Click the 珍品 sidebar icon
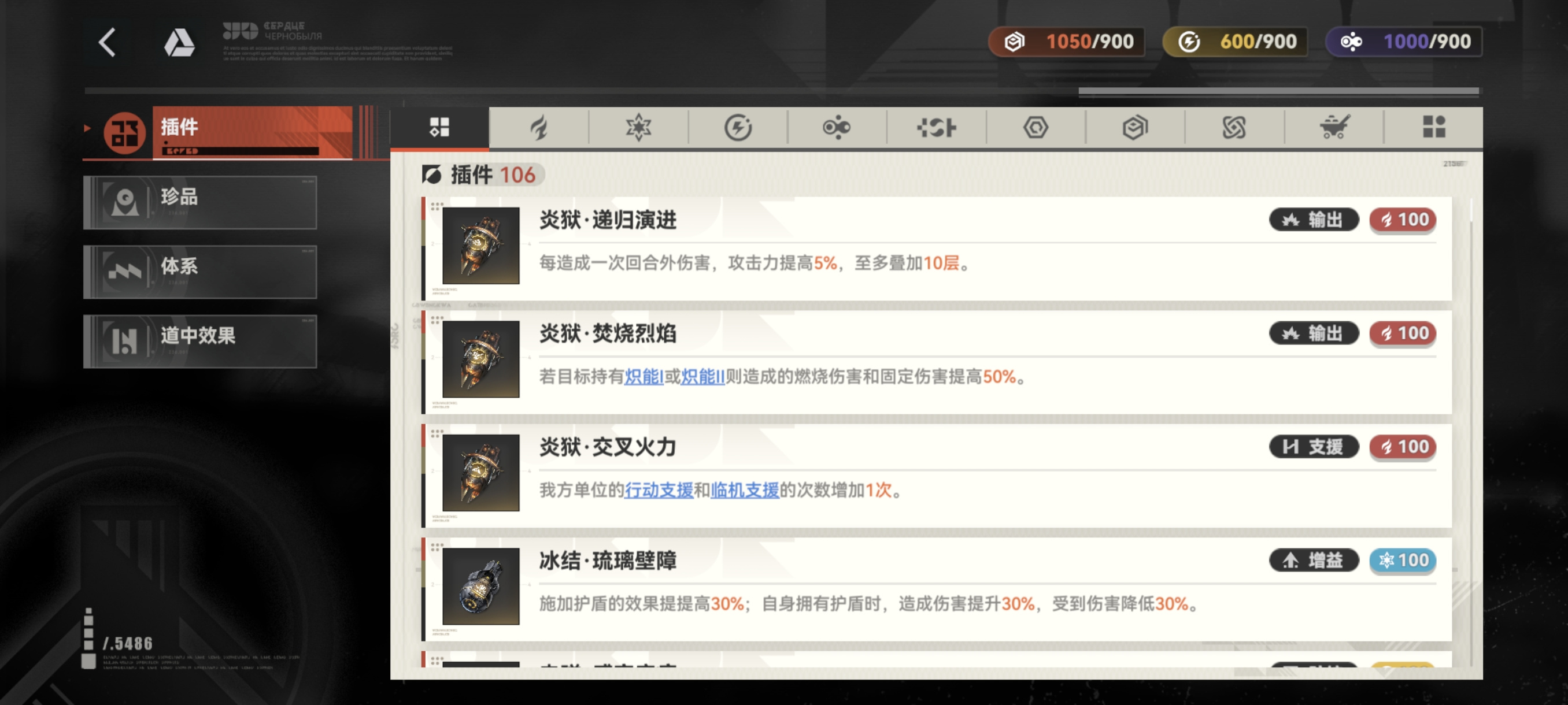1568x705 pixels. pyautogui.click(x=125, y=201)
